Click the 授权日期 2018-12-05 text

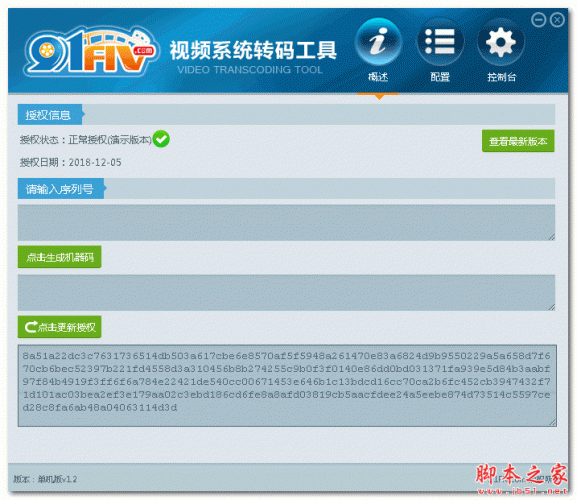click(x=70, y=162)
